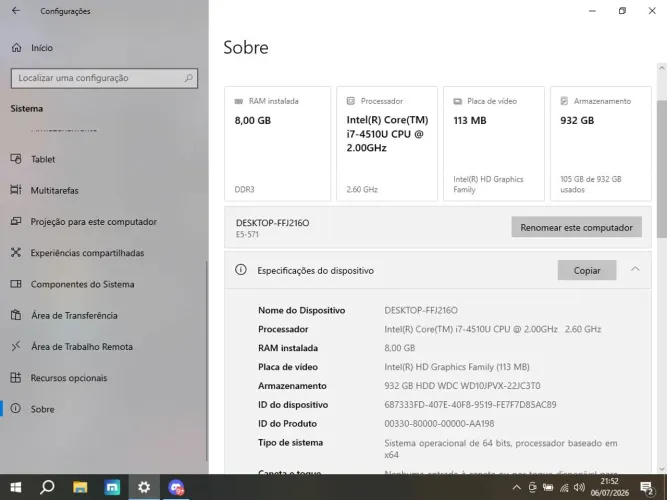Open taskbar search magnifier

point(47,487)
